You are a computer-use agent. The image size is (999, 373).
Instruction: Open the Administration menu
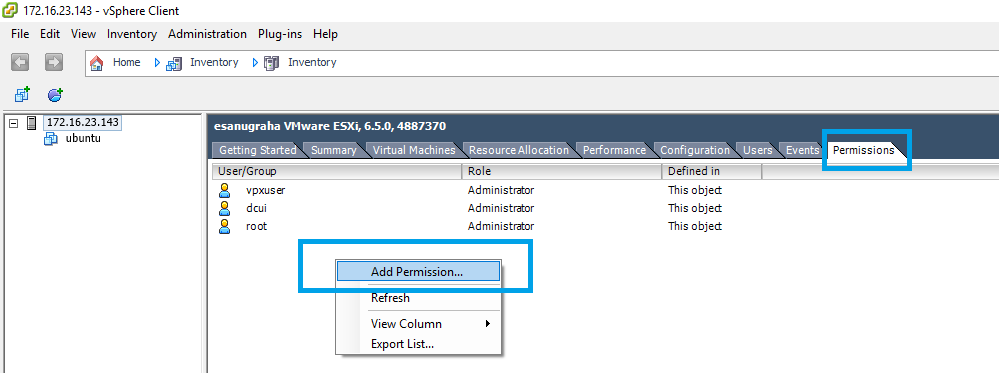click(207, 34)
